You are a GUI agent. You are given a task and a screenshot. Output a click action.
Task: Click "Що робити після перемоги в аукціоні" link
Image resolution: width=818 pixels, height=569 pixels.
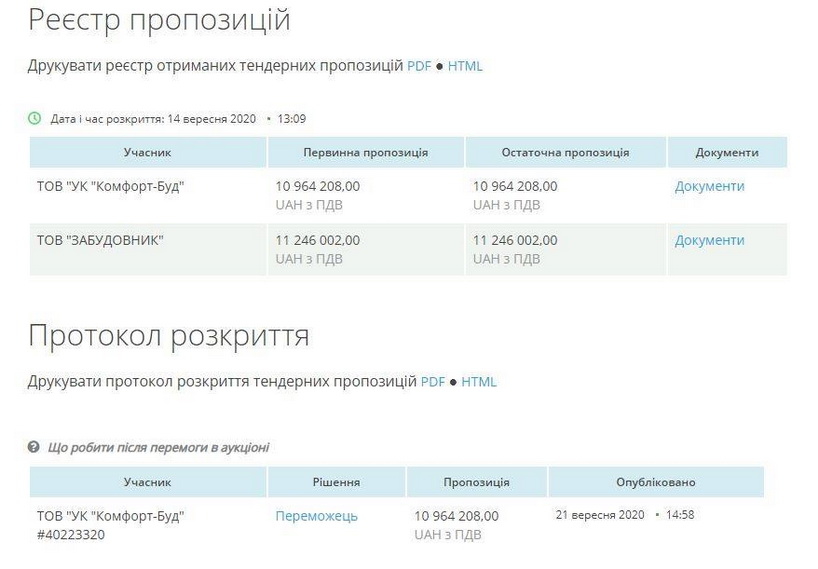click(158, 448)
